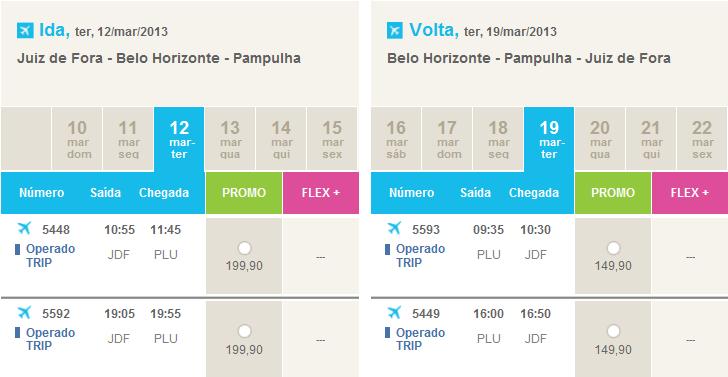Switch return date to 18 mar seg
This screenshot has width=728, height=377.
point(498,139)
